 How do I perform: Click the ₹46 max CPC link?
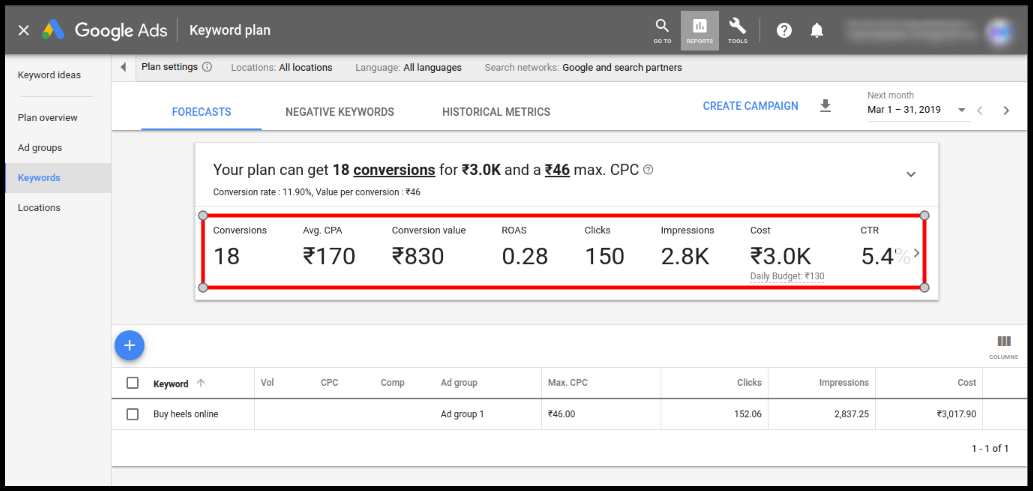(557, 170)
